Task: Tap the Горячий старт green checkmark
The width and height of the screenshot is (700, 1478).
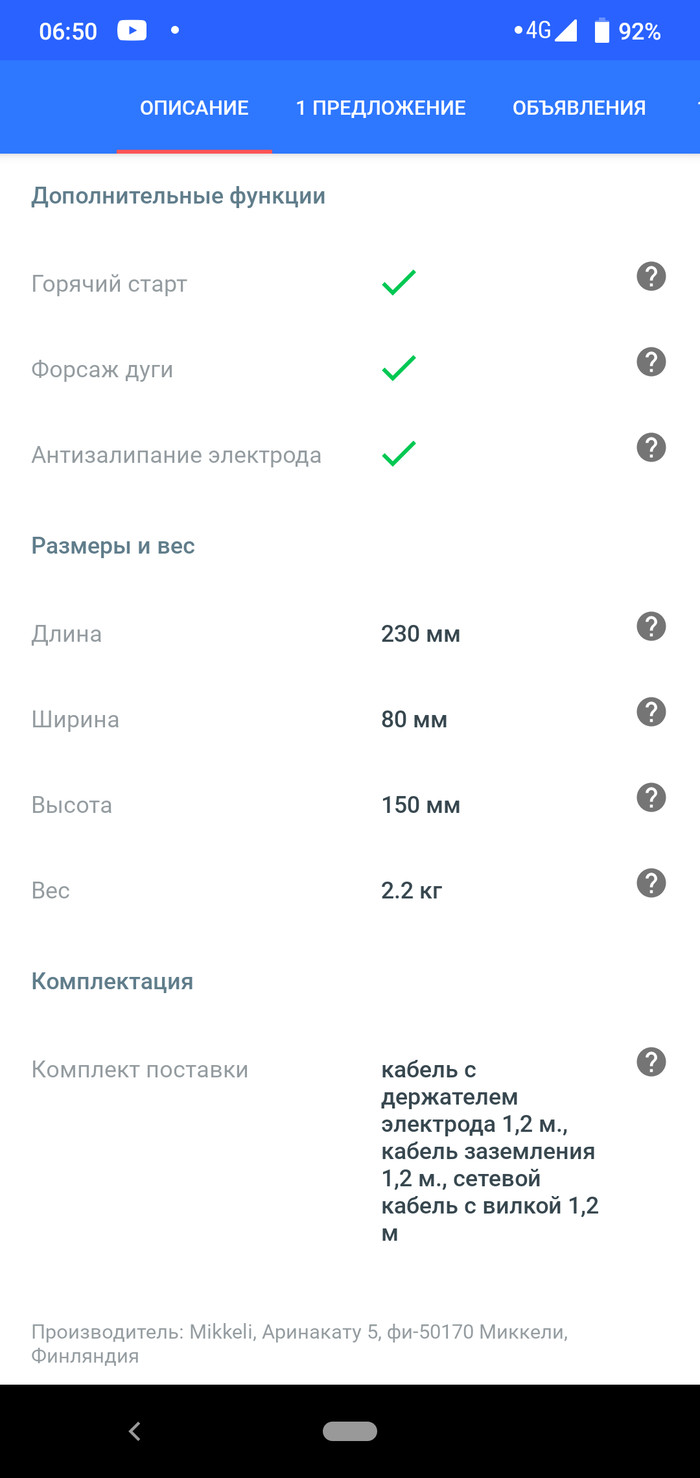Action: (398, 283)
